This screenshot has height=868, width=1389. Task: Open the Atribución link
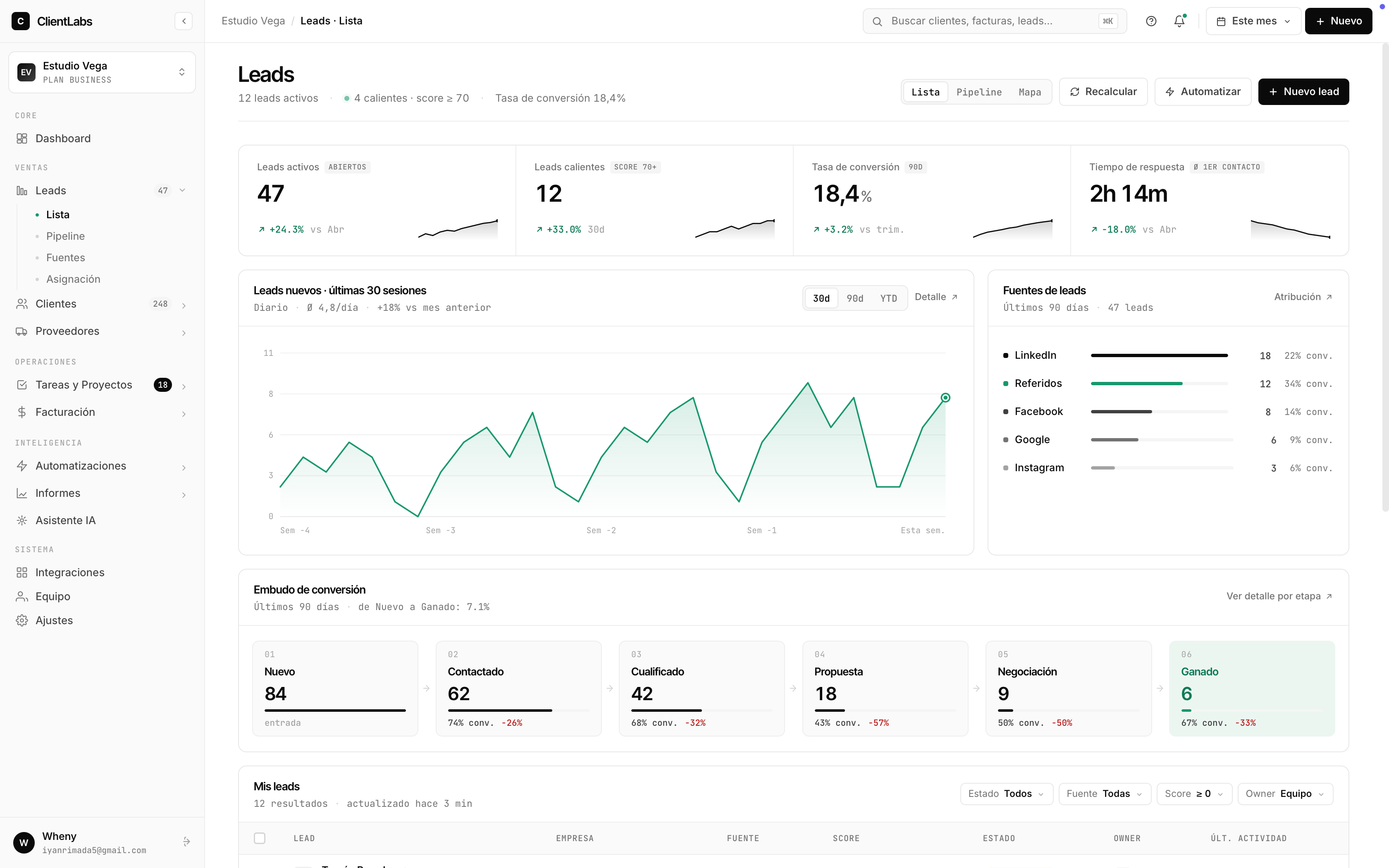pyautogui.click(x=1303, y=297)
